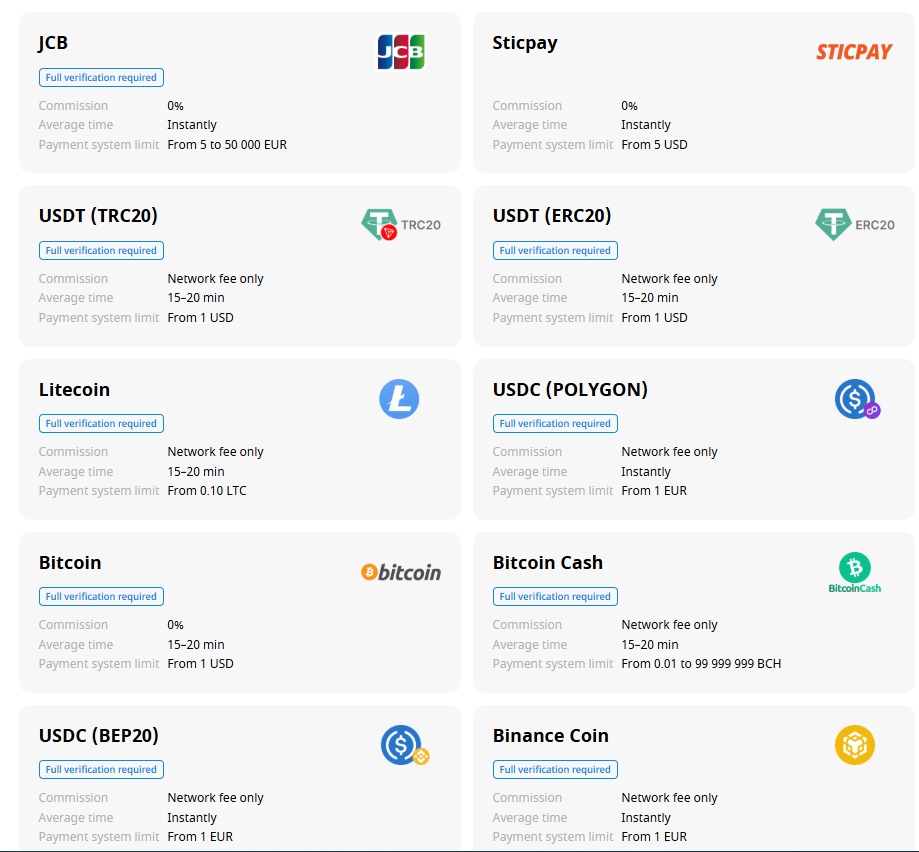Click 'From 0.01 to 99 999 999 BCH'
The width and height of the screenshot is (919, 852).
702,664
